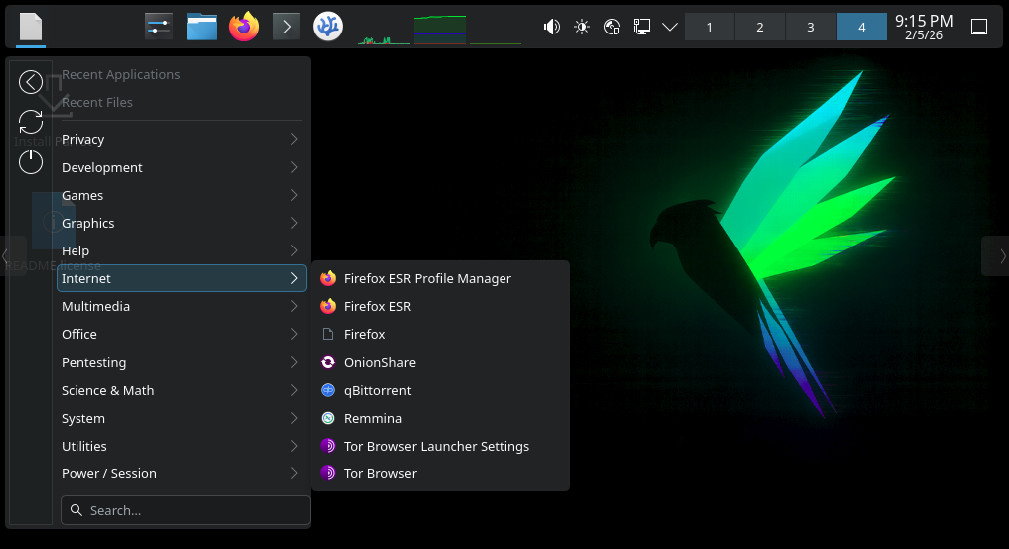Open the Development category
This screenshot has height=549, width=1009.
[181, 167]
